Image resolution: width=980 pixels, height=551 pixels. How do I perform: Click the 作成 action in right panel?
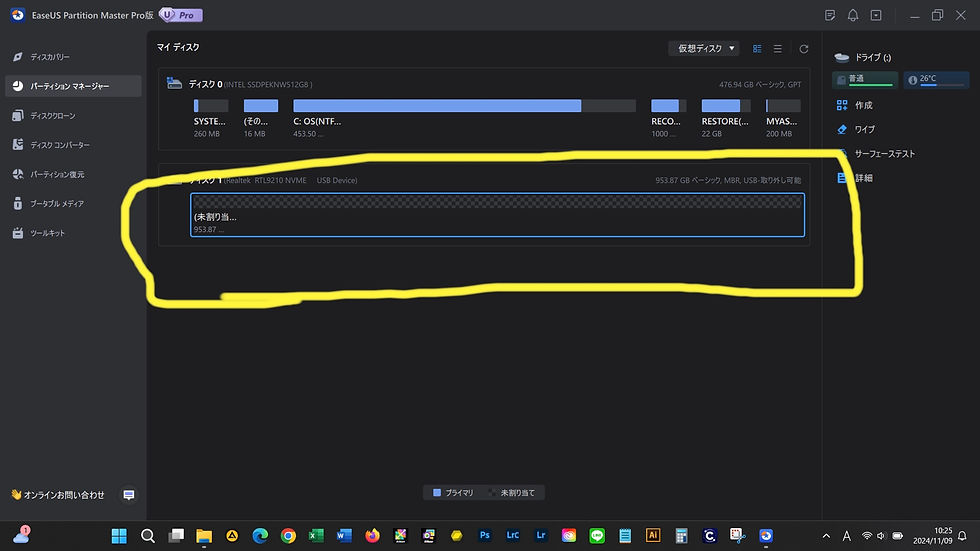pyautogui.click(x=863, y=105)
